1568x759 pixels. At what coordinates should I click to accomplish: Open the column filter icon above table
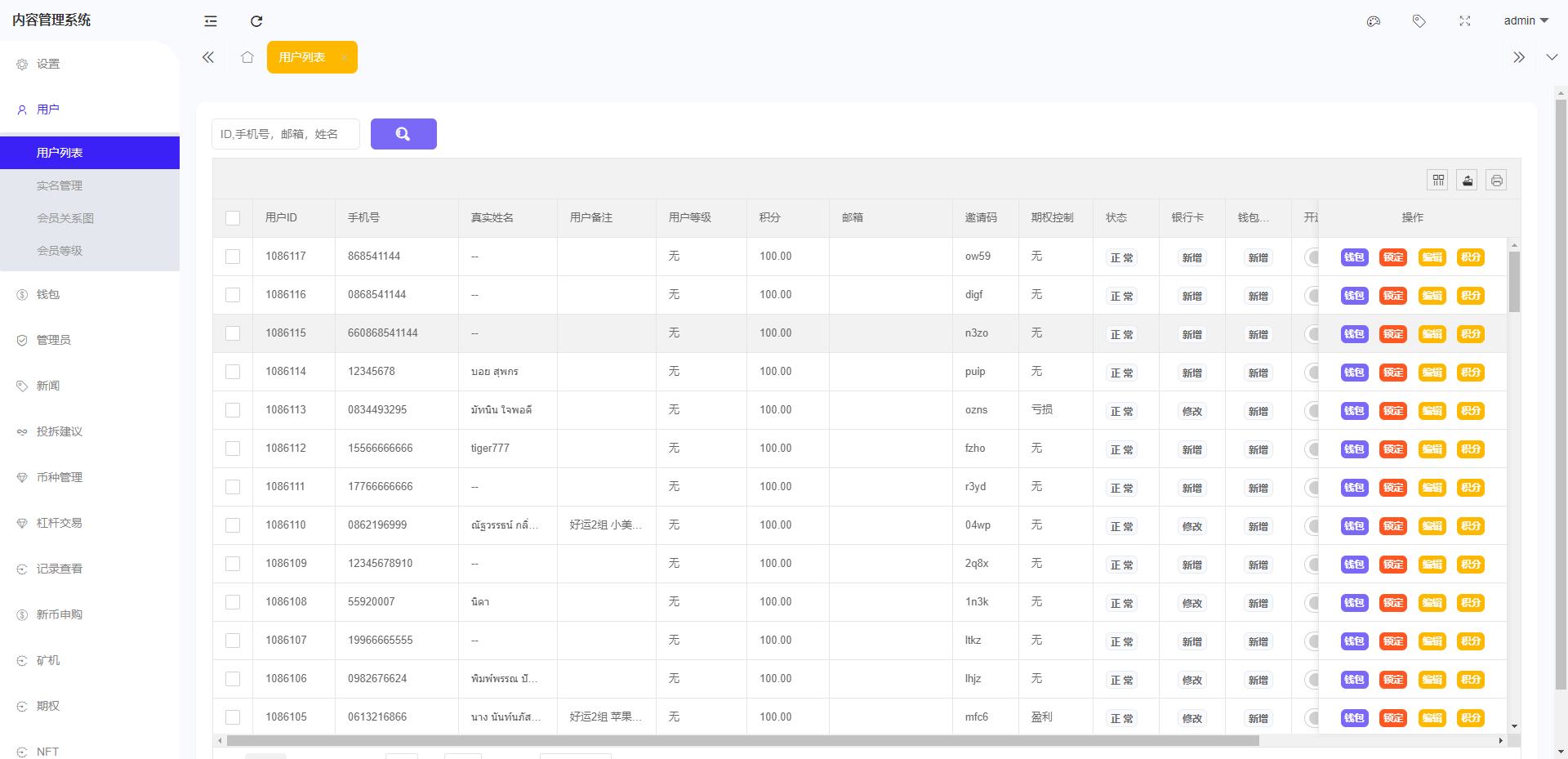1438,180
